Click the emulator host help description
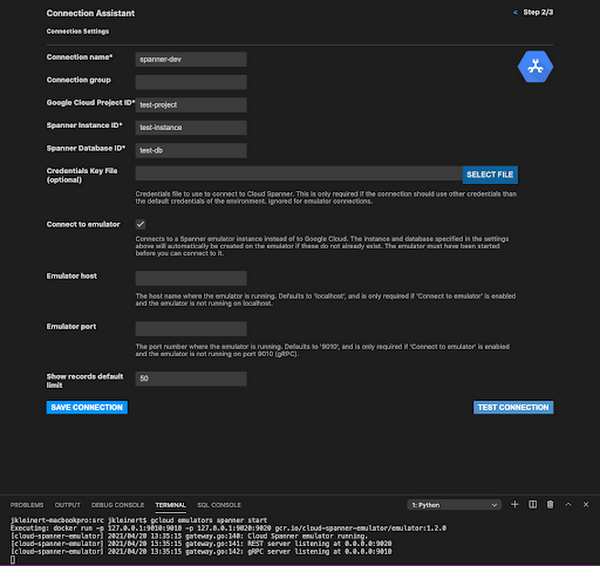 326,300
